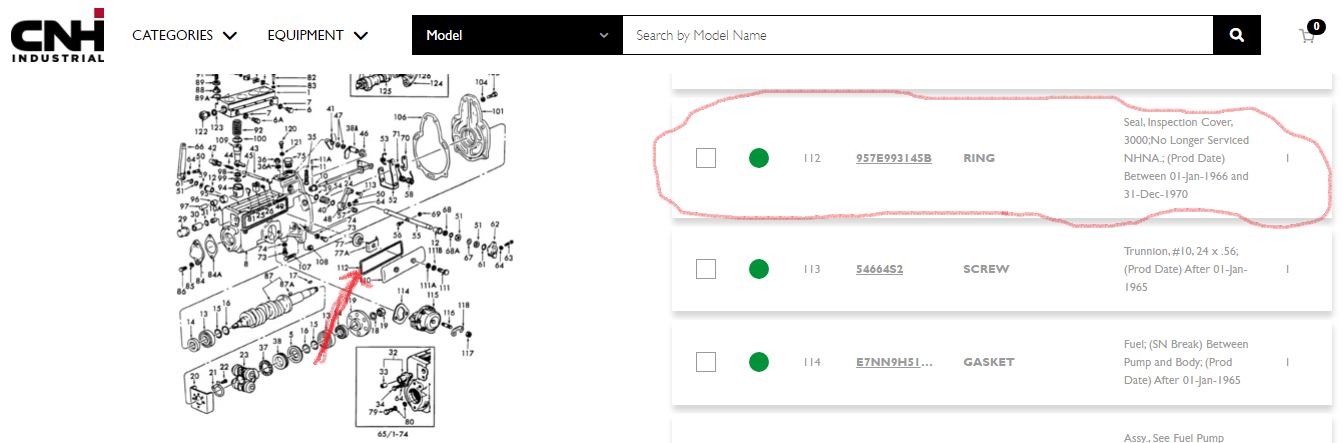The image size is (1342, 443).
Task: Open the Equipment dropdown menu
Action: pos(317,35)
